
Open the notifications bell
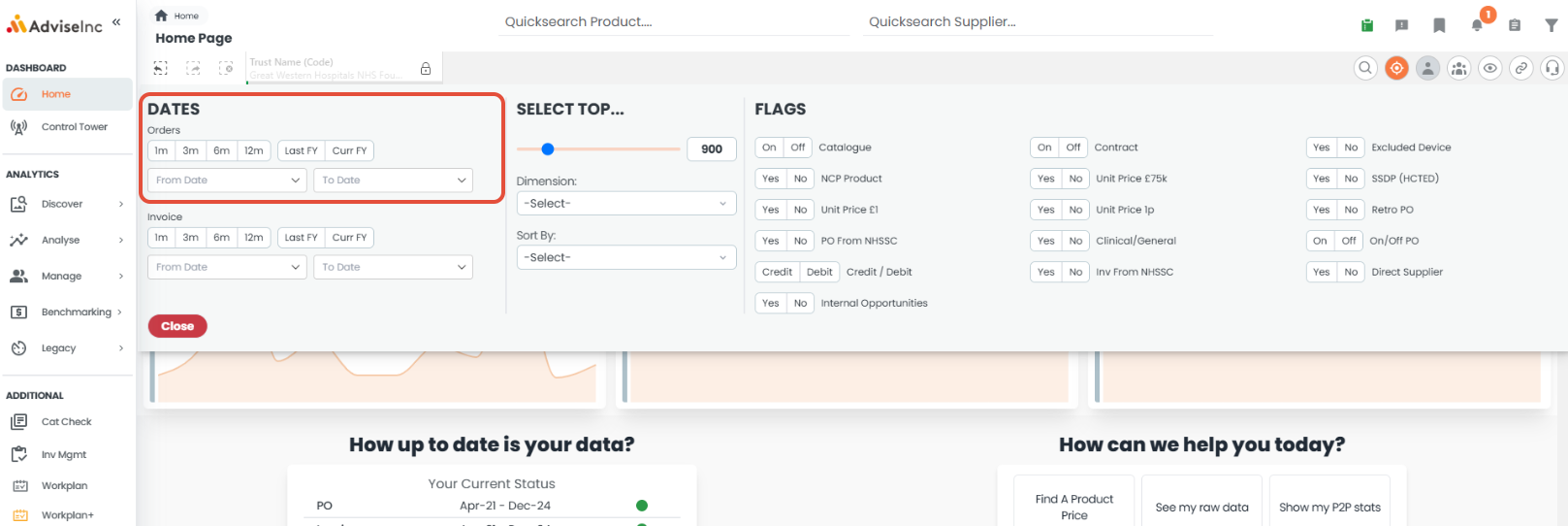(1477, 25)
